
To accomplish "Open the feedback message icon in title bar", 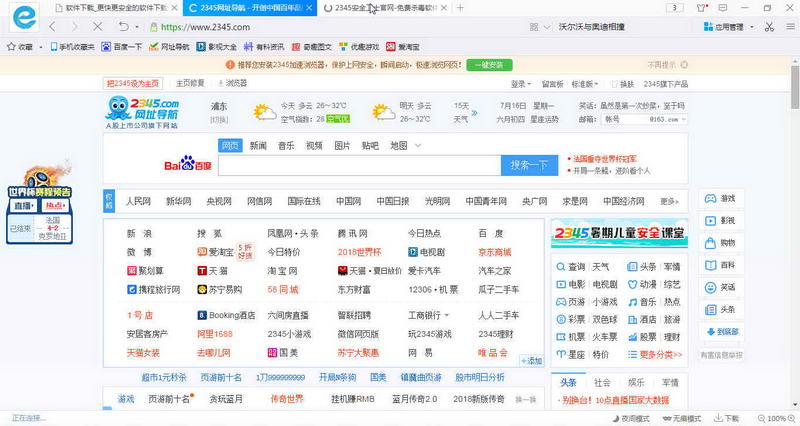I will 722,8.
